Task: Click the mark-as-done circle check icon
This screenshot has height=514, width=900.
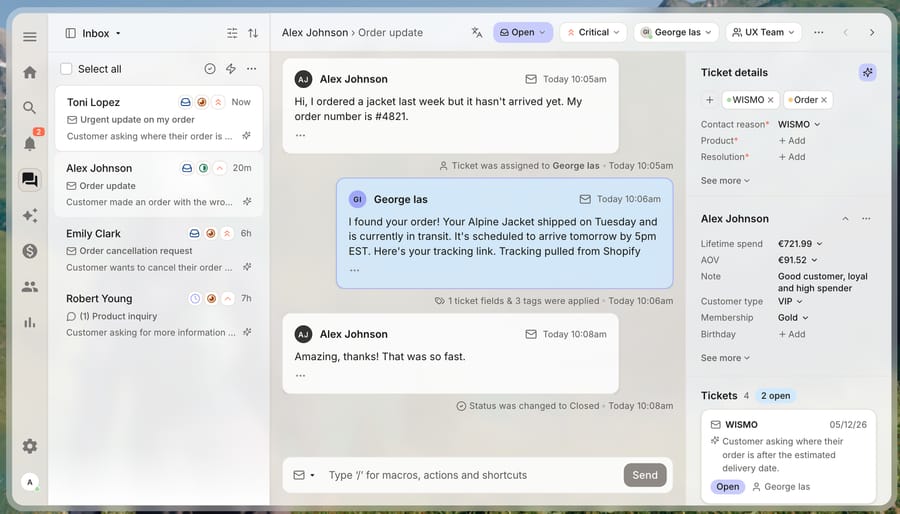Action: point(210,69)
